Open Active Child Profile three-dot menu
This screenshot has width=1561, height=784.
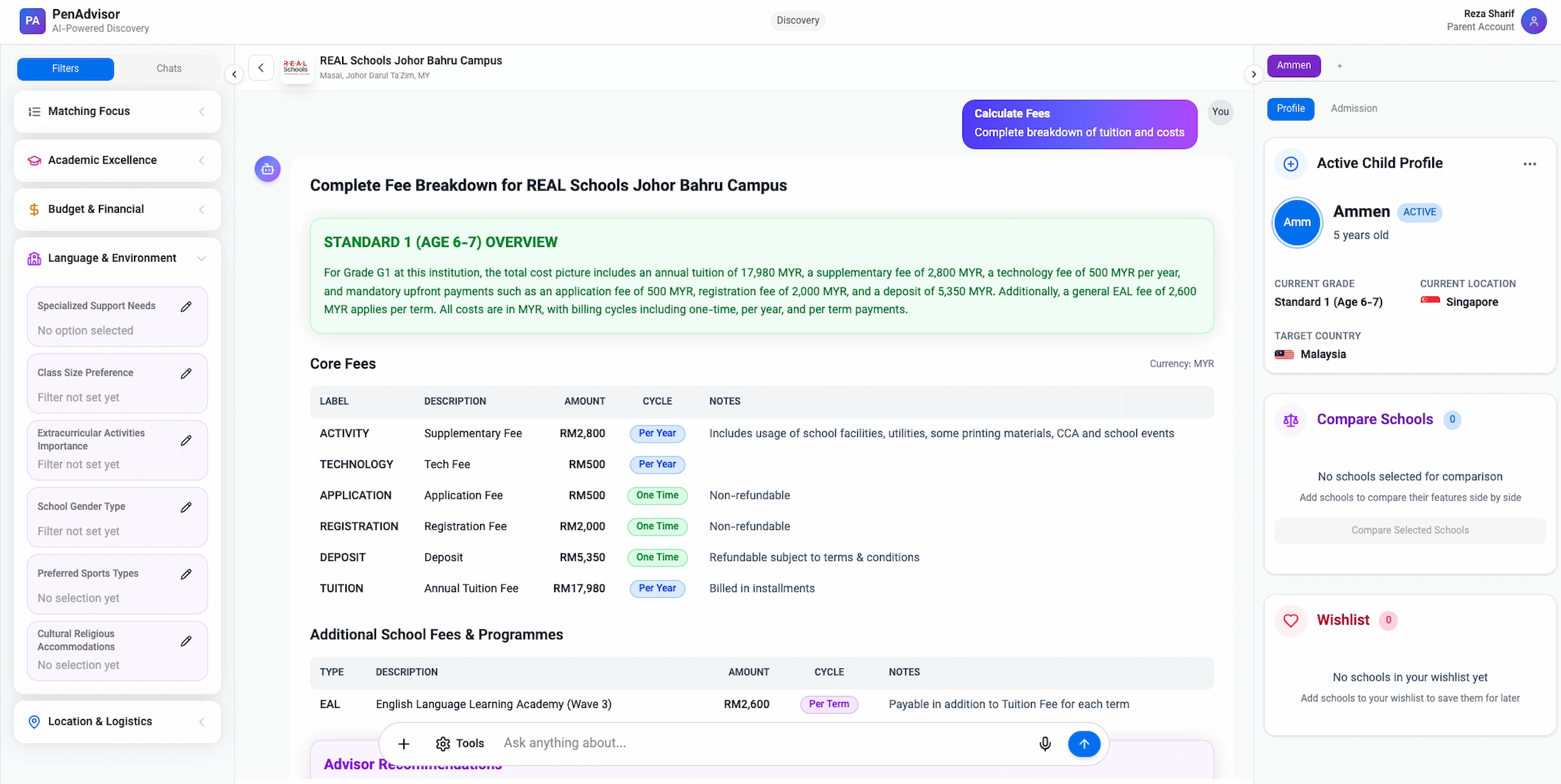click(1529, 164)
